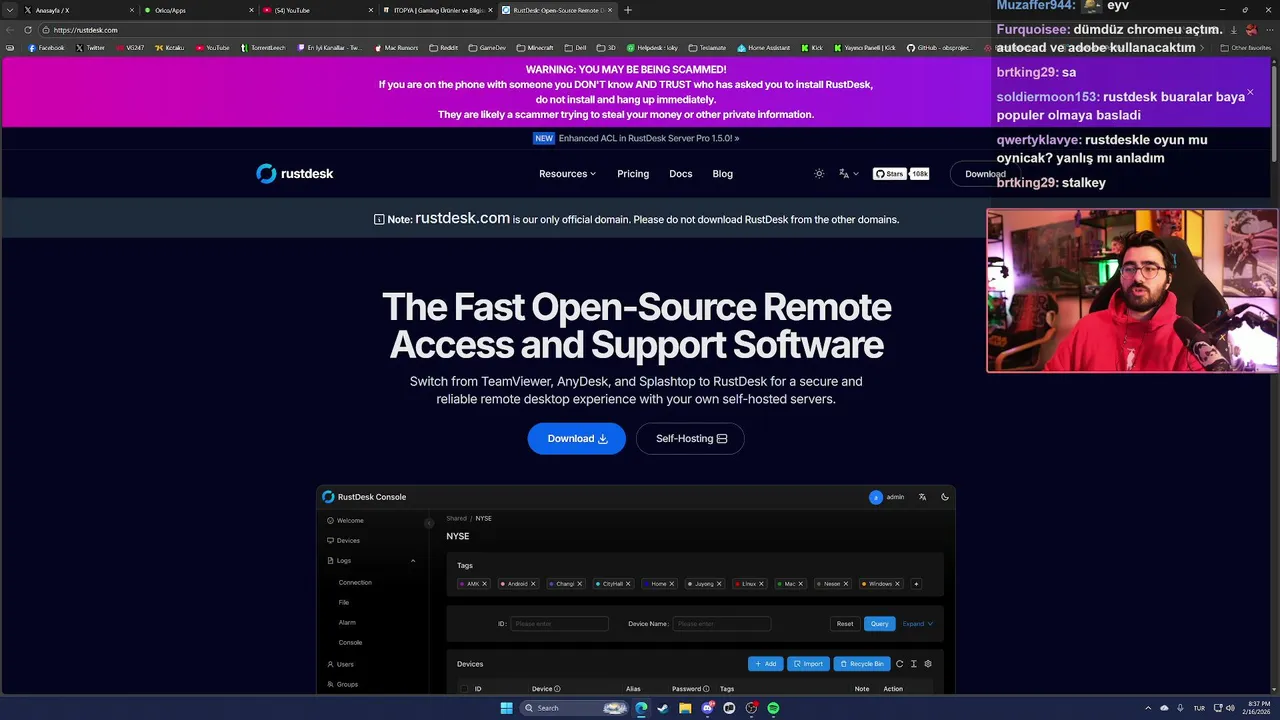Open the Recycle Bin in Devices panel
The height and width of the screenshot is (720, 1280).
[x=862, y=664]
